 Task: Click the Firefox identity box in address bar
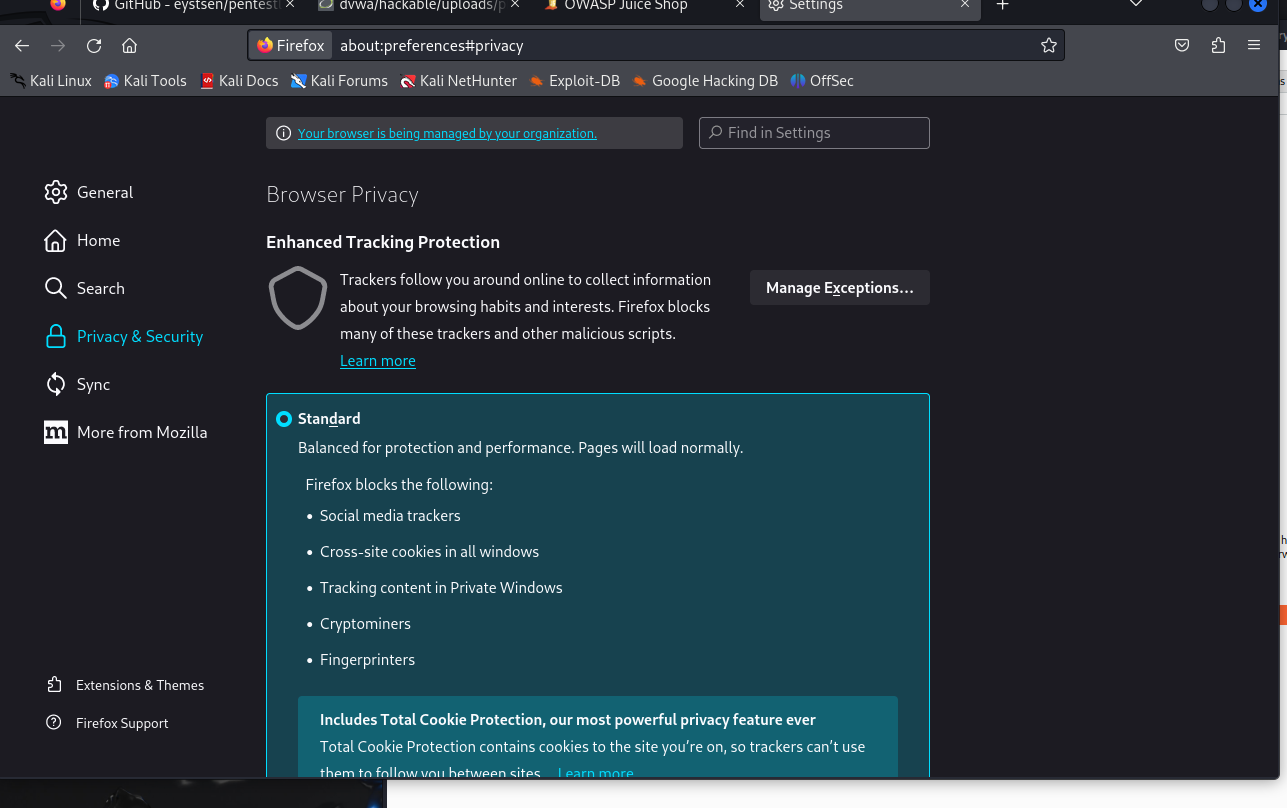(x=291, y=45)
